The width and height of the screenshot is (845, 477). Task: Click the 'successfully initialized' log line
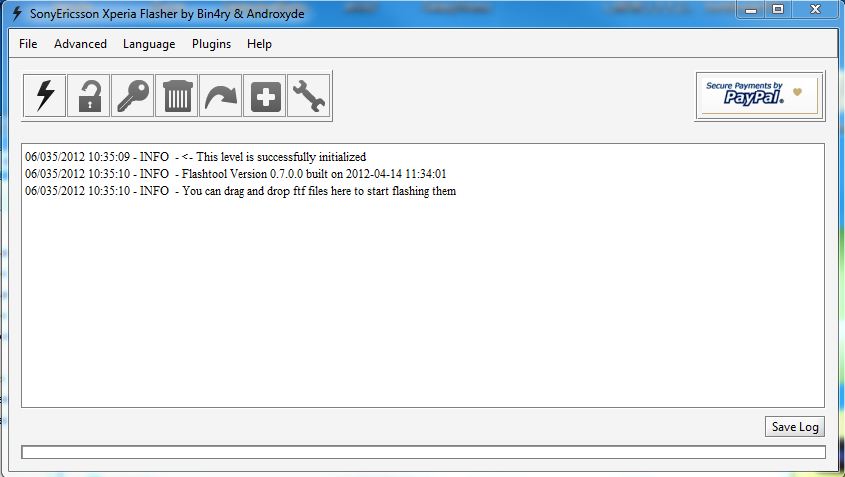[196, 157]
